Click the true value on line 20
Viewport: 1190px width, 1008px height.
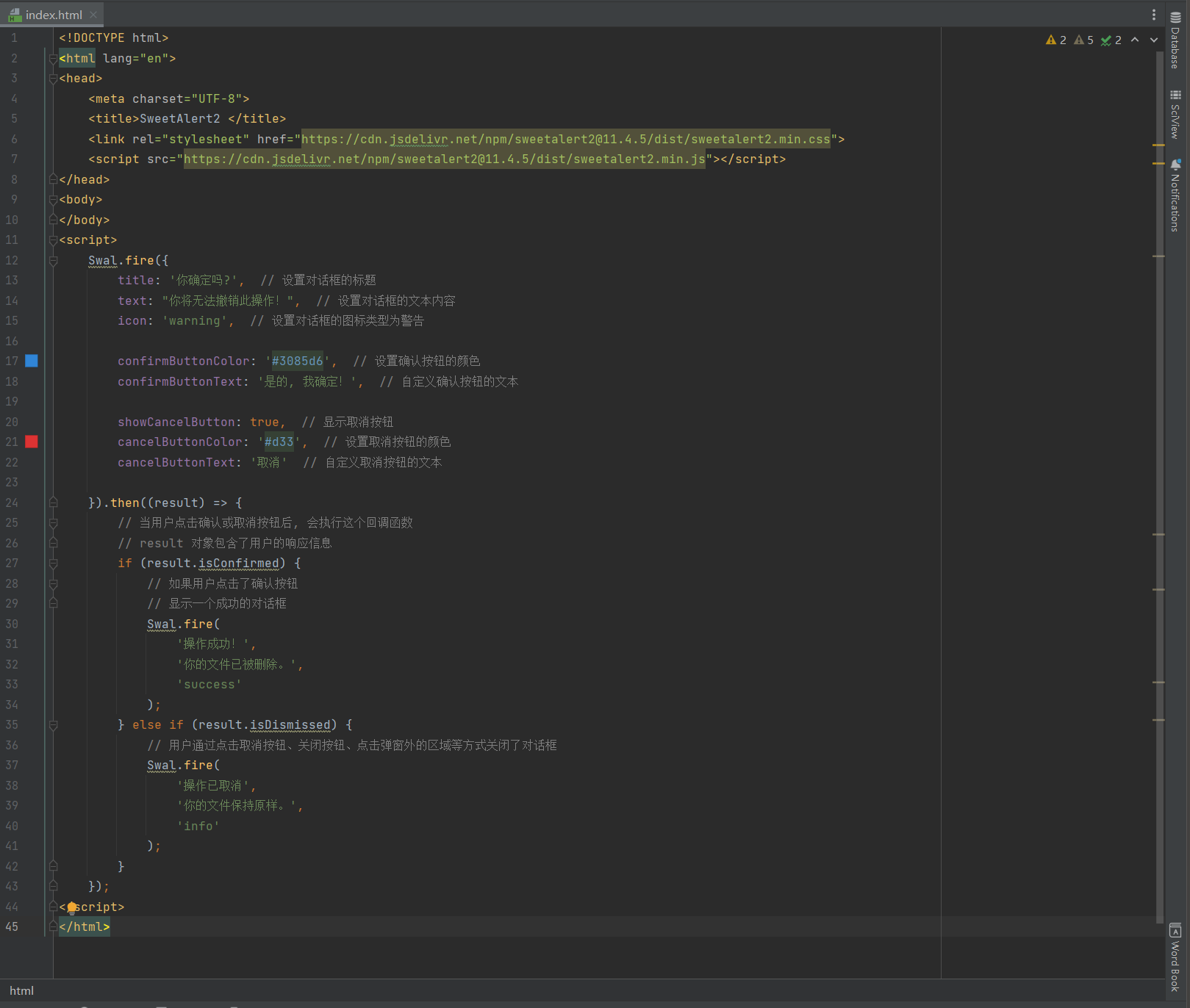265,422
